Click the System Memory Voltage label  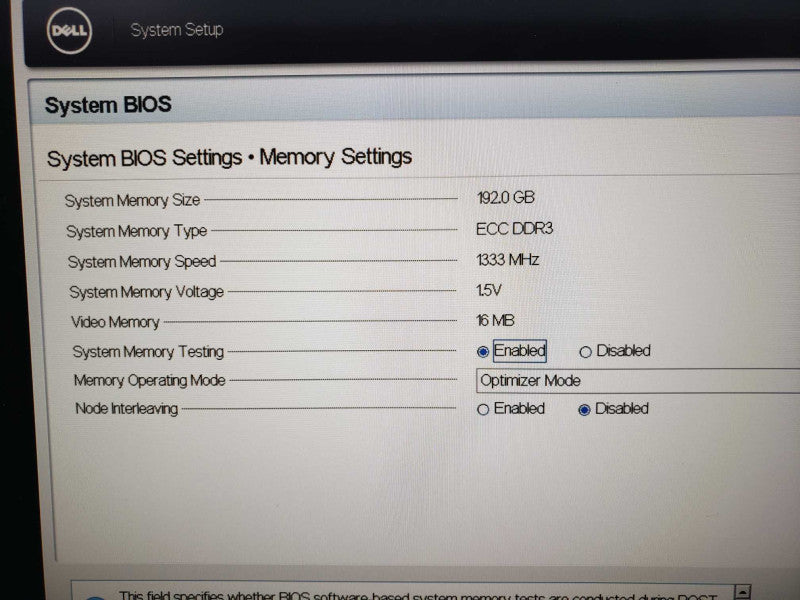click(146, 292)
